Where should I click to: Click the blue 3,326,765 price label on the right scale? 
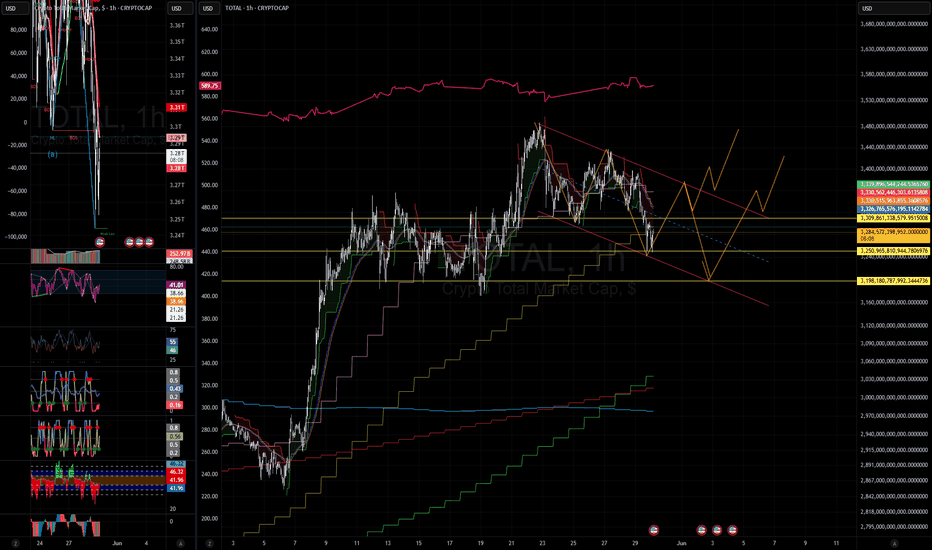(x=893, y=209)
